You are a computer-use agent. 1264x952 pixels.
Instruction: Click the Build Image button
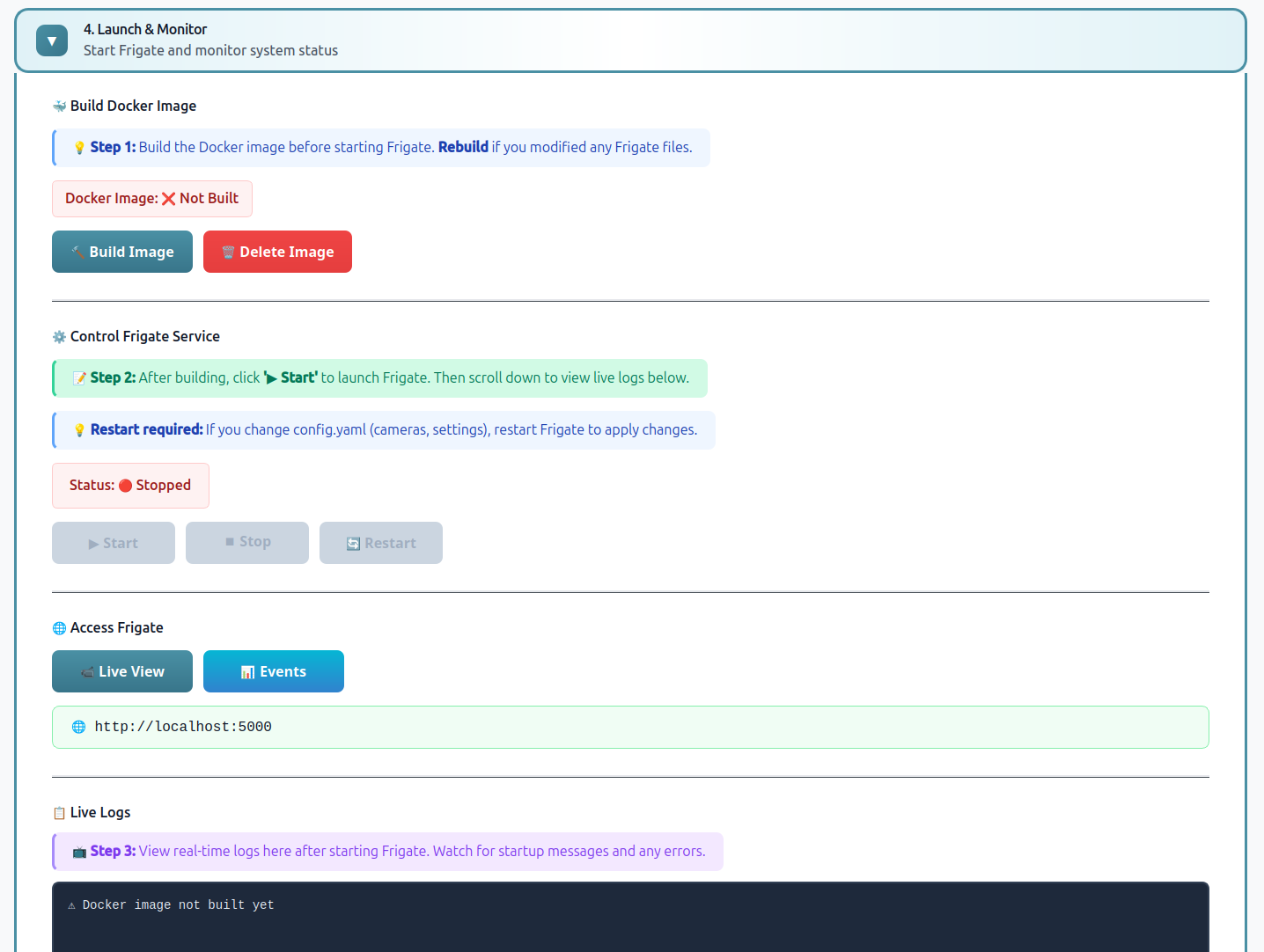[x=122, y=252]
